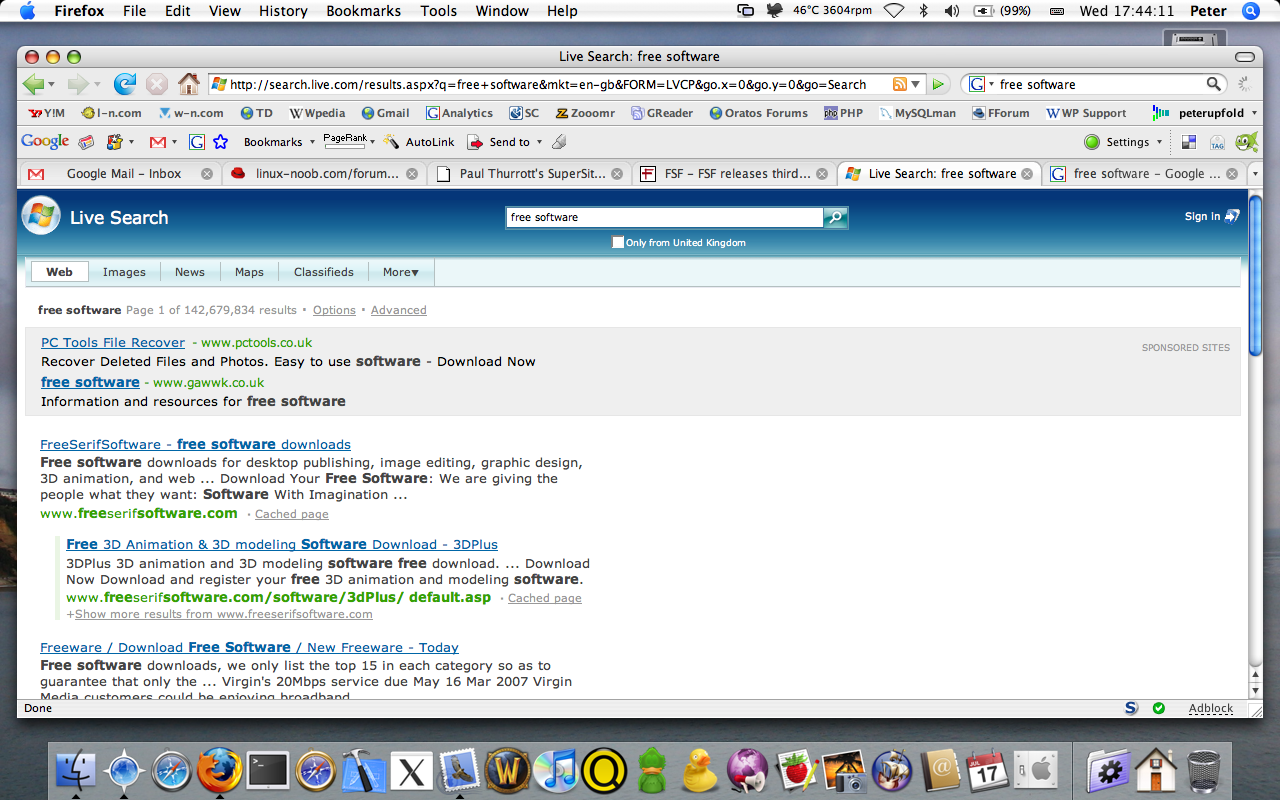Click the Spotlight icon in menu bar

(x=1250, y=11)
